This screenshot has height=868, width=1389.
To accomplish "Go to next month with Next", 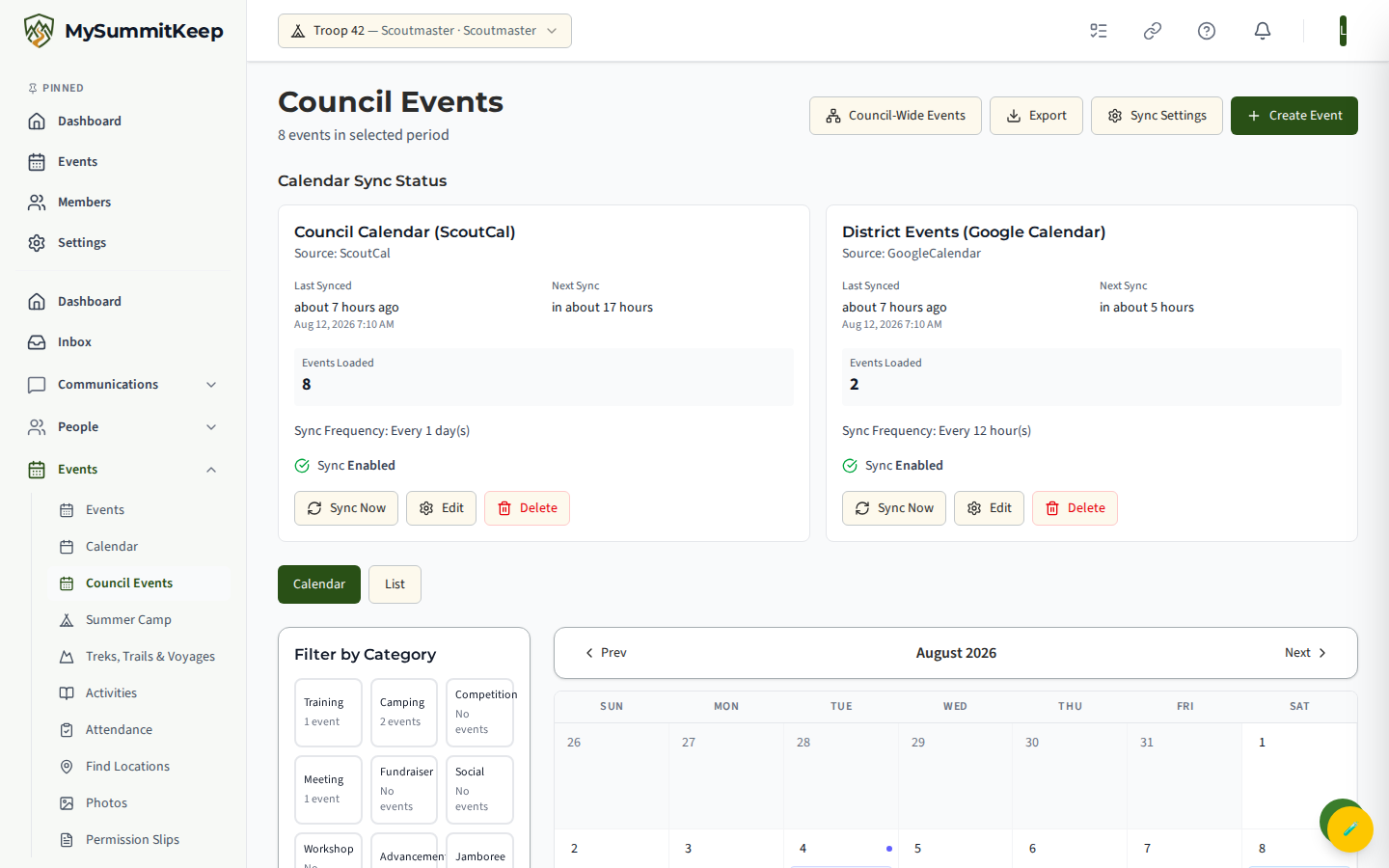I will tap(1306, 653).
